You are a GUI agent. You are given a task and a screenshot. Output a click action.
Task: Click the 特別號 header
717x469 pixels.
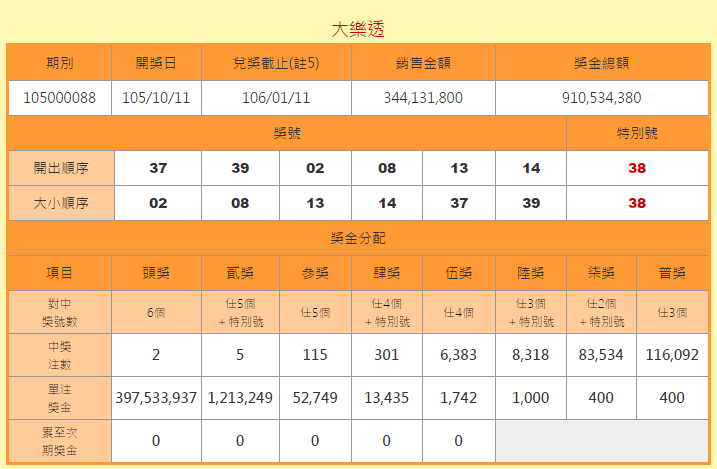tap(637, 133)
